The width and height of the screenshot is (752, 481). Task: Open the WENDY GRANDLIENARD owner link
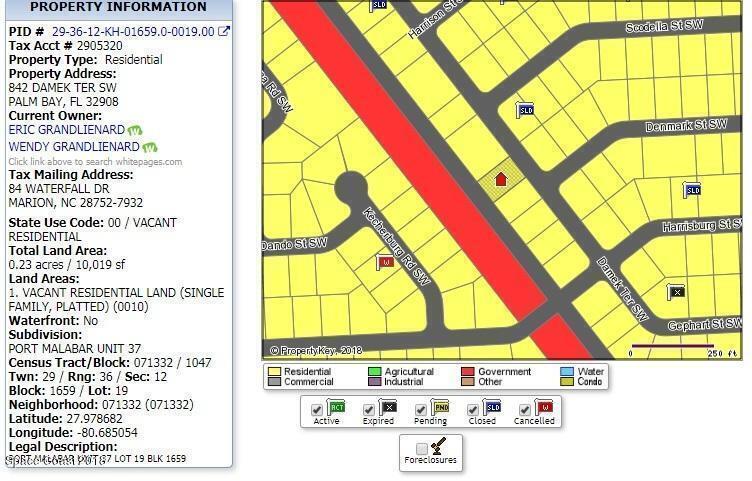74,147
